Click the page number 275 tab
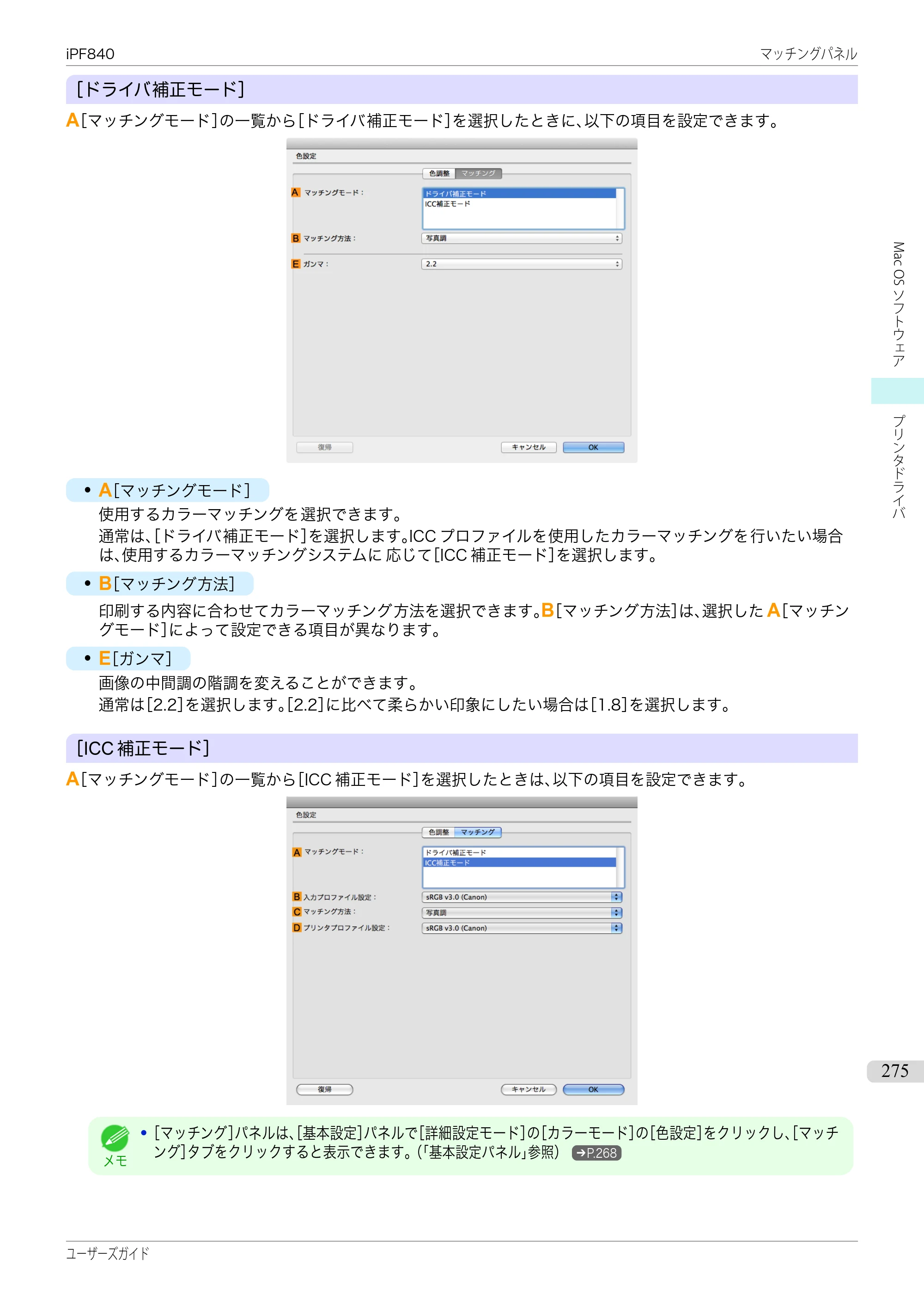The width and height of the screenshot is (924, 1307). (895, 1071)
